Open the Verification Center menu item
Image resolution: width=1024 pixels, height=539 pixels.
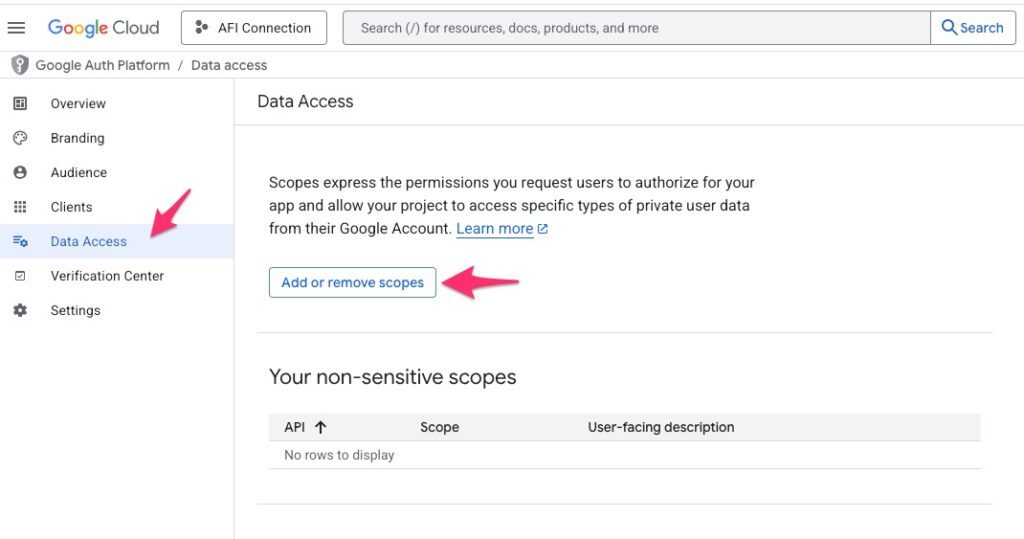pos(107,276)
